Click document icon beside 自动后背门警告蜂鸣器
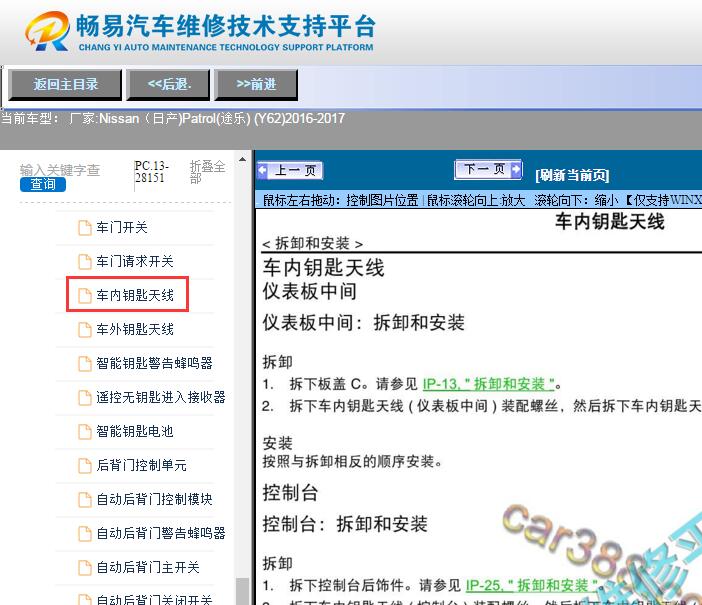This screenshot has height=605, width=702. click(x=85, y=534)
